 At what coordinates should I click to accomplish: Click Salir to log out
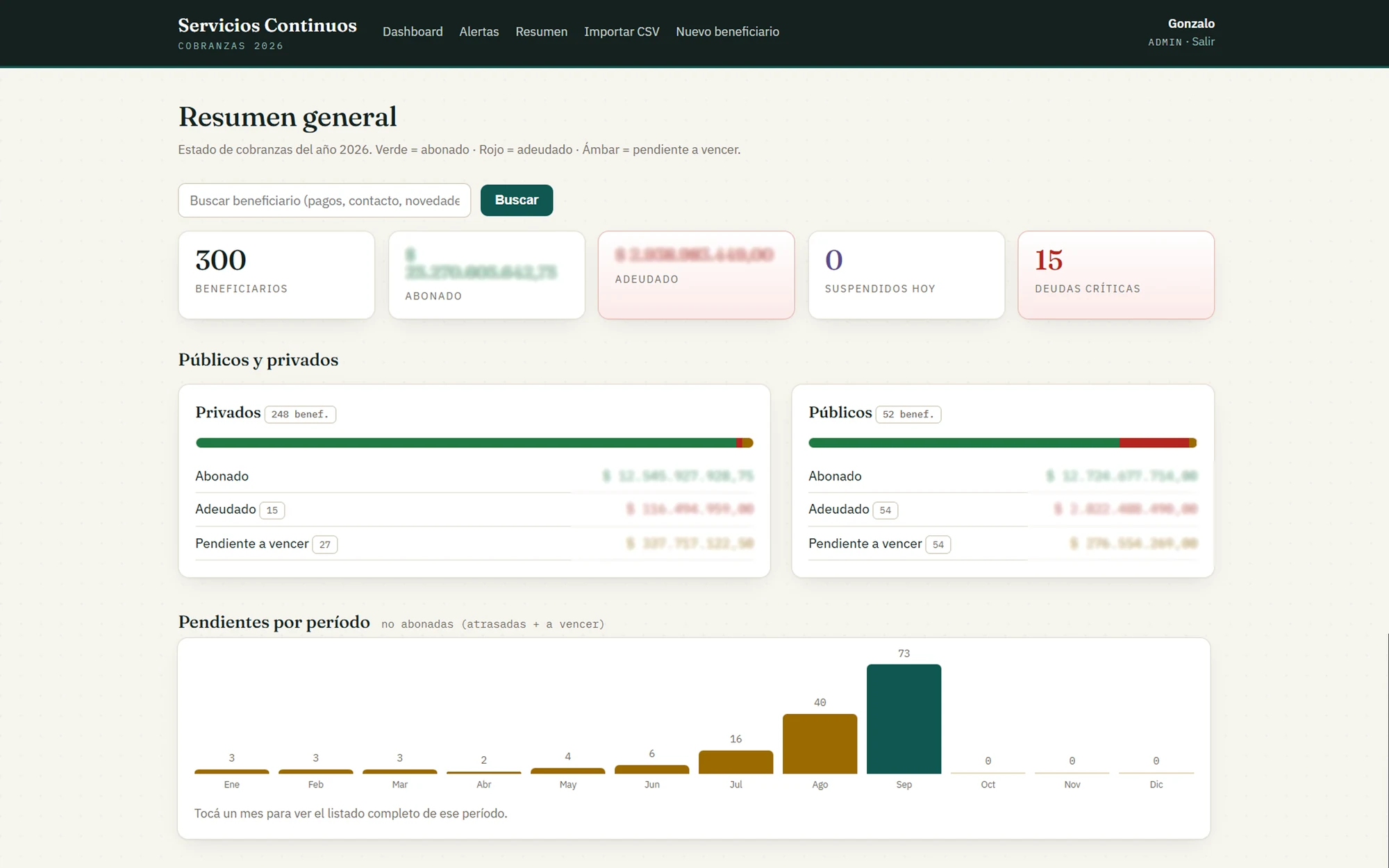1203,42
